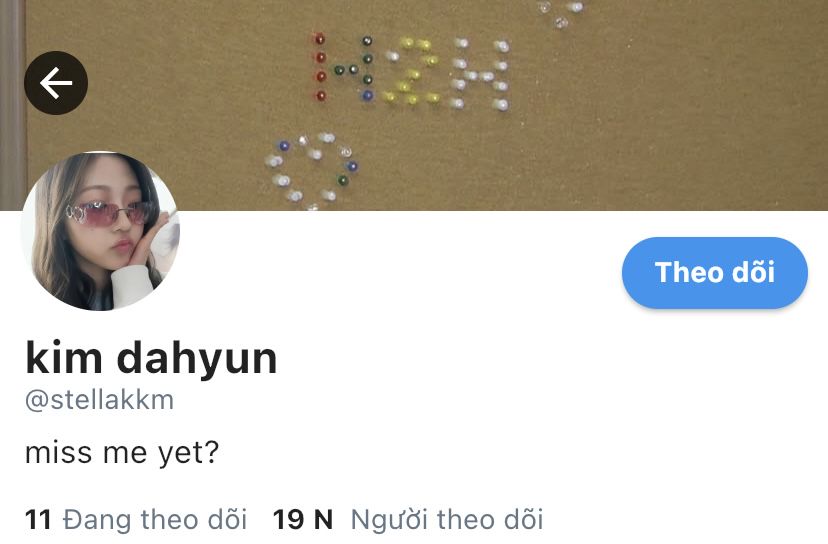Go back using the arrow icon
The width and height of the screenshot is (828, 544).
click(56, 83)
